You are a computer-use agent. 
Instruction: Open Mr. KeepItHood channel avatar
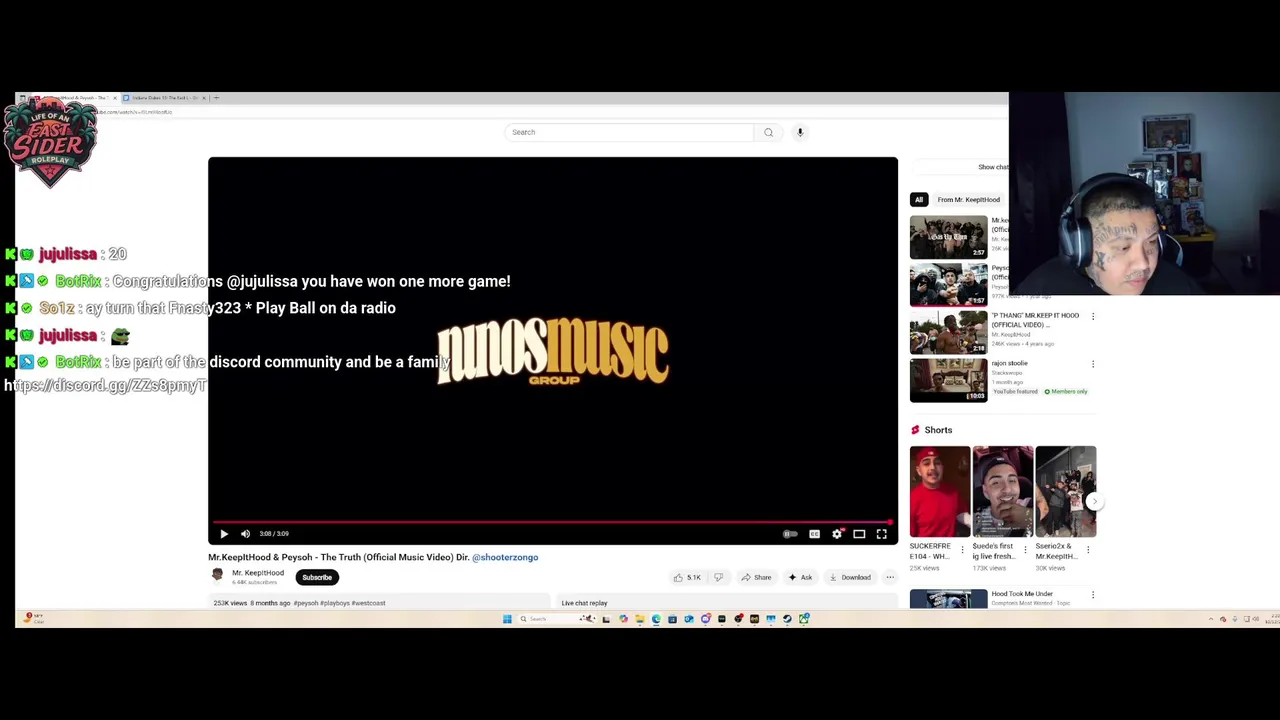(217, 574)
